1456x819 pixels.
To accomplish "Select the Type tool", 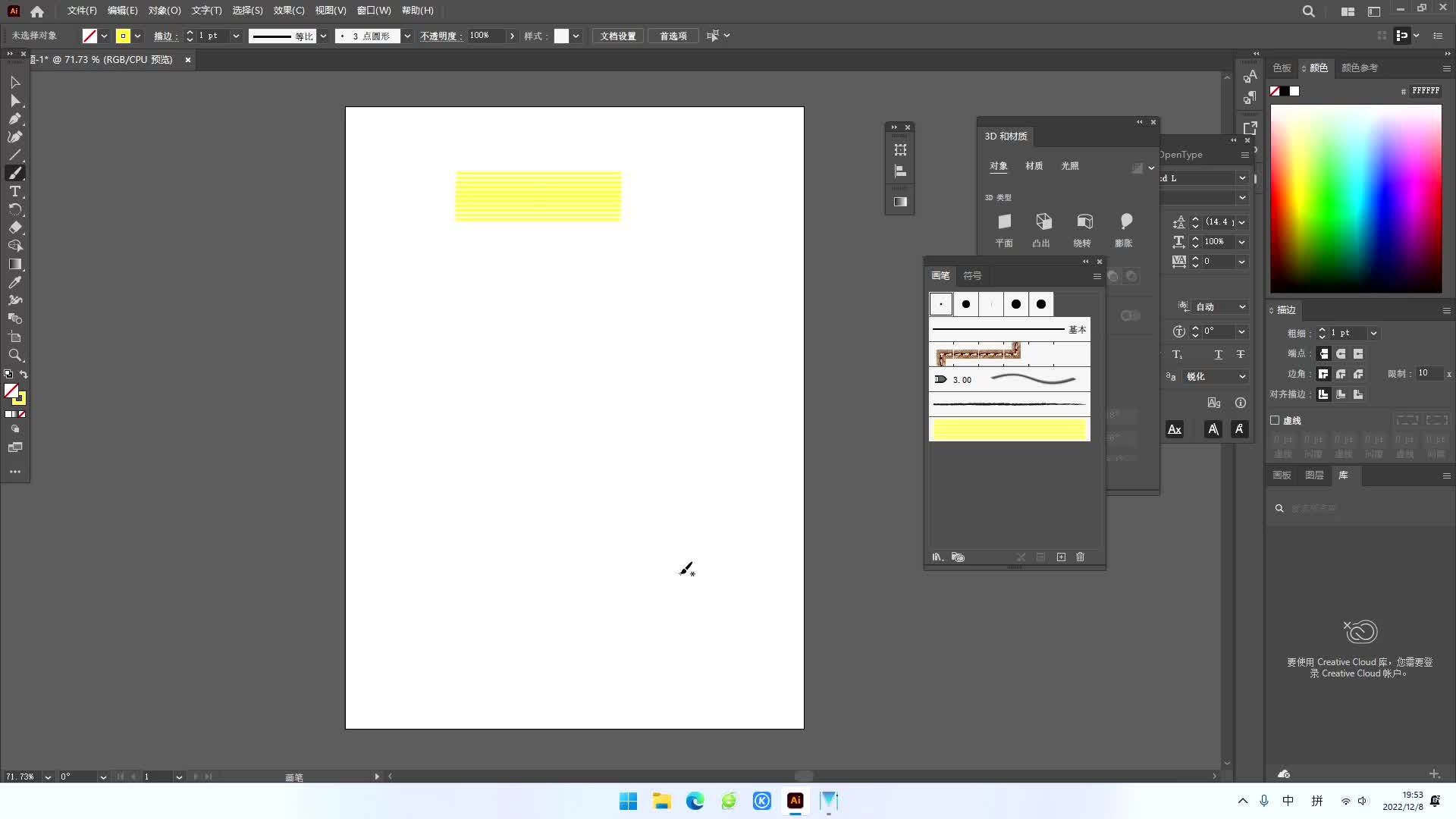I will [15, 191].
